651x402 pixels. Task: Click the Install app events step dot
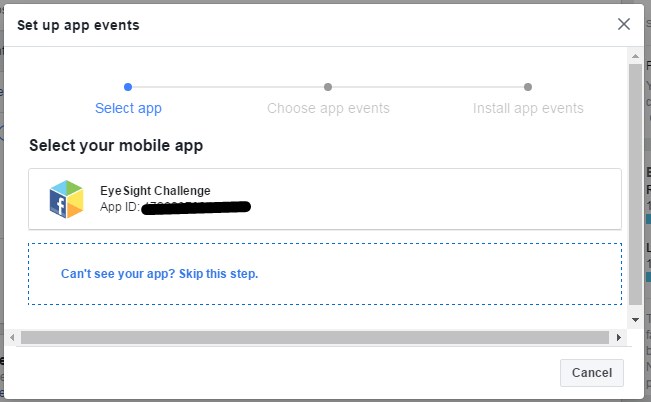point(528,87)
